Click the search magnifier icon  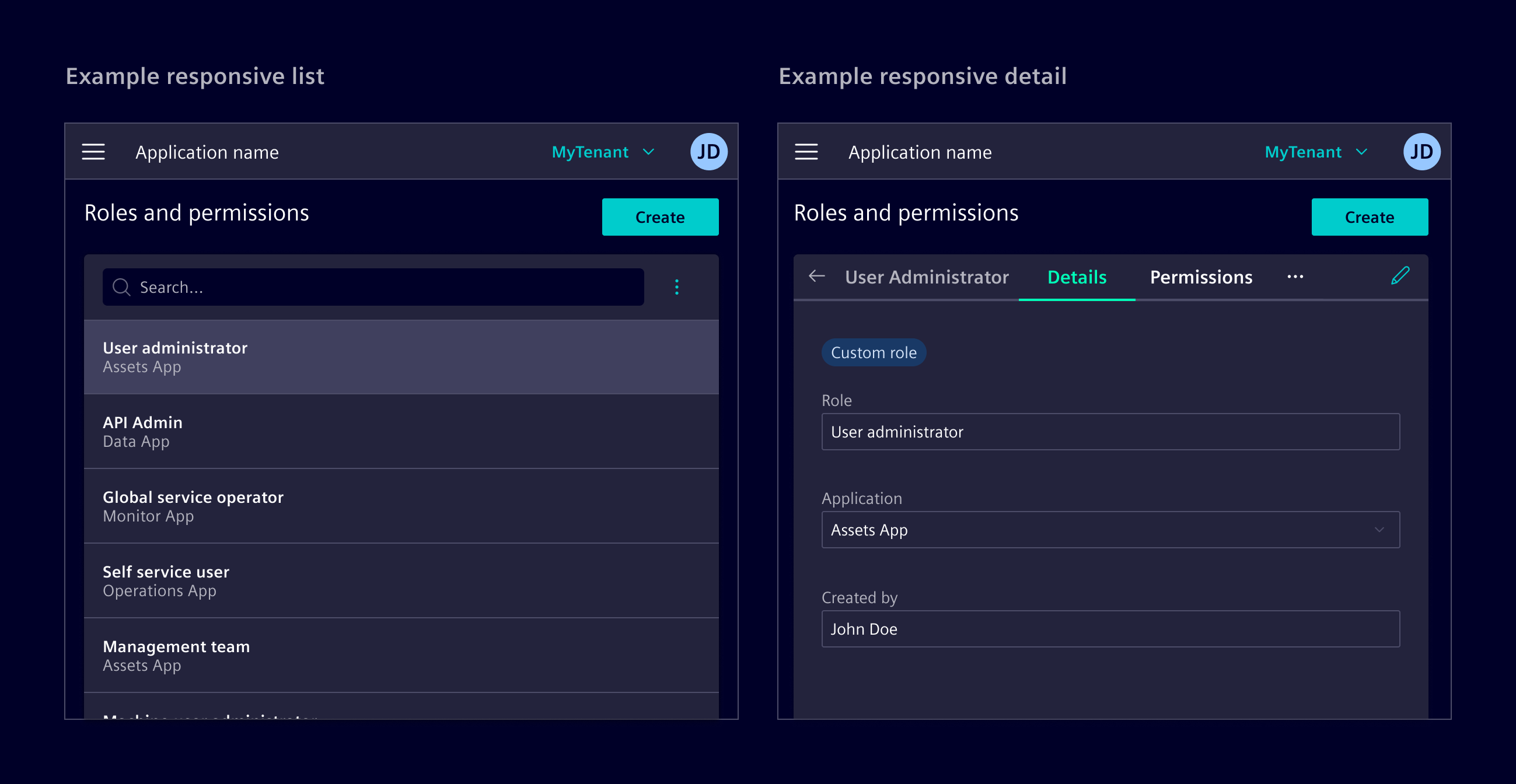click(121, 287)
